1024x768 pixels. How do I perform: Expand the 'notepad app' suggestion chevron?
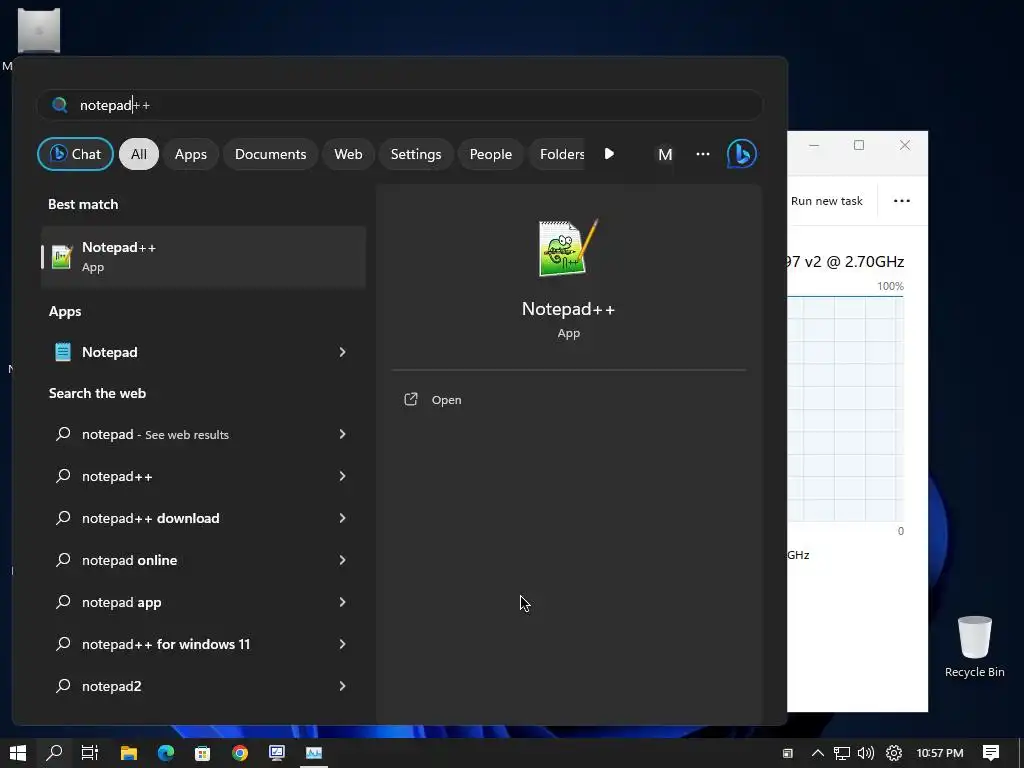pos(342,602)
